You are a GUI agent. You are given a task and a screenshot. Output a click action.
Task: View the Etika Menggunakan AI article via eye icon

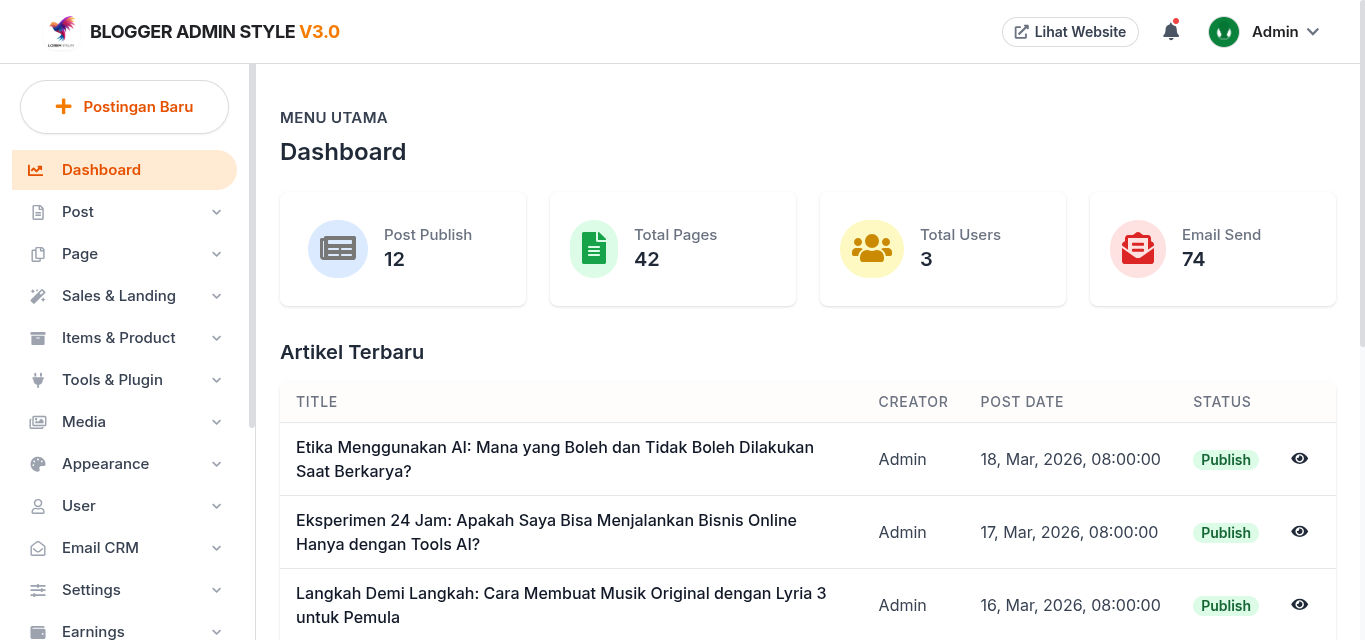[x=1299, y=459]
